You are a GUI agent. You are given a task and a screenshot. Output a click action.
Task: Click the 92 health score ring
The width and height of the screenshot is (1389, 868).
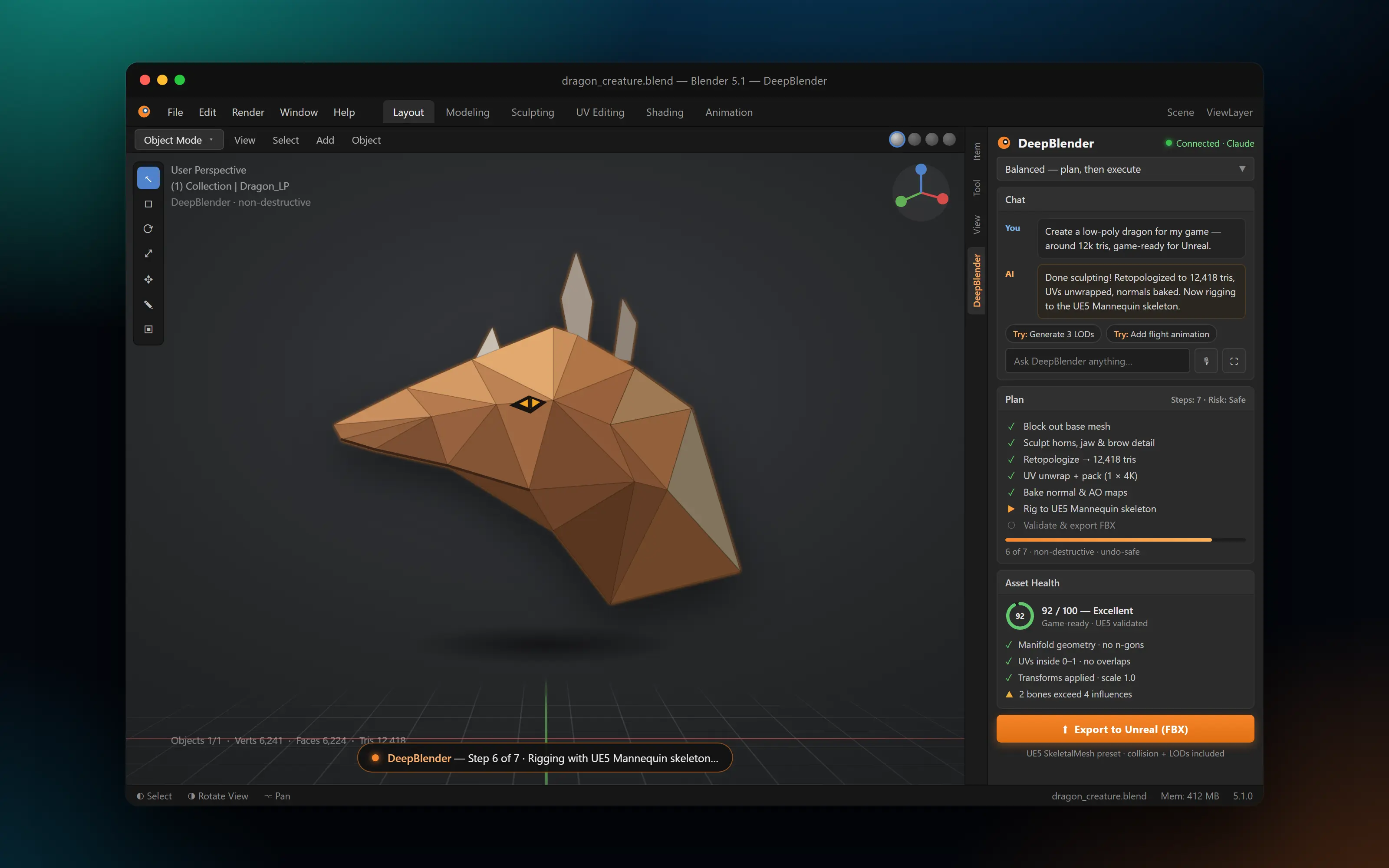[1019, 616]
